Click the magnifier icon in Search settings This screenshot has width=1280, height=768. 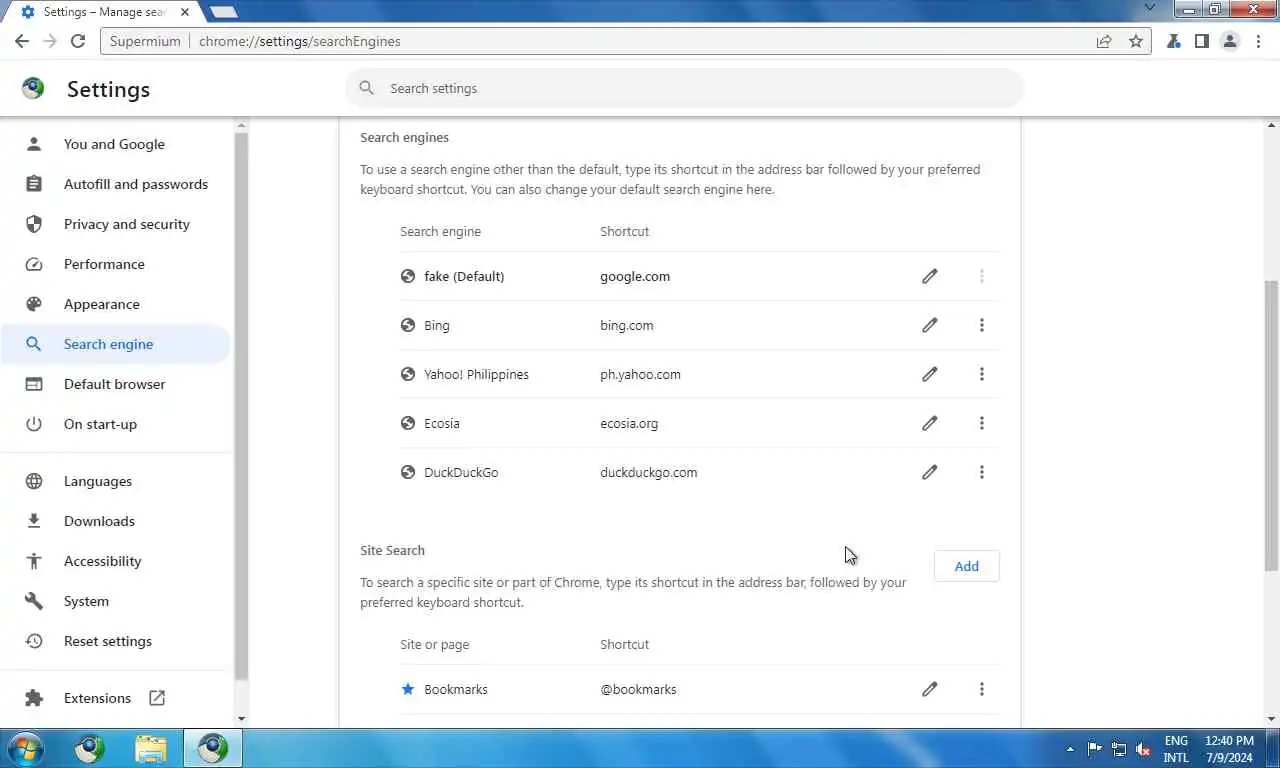(367, 88)
